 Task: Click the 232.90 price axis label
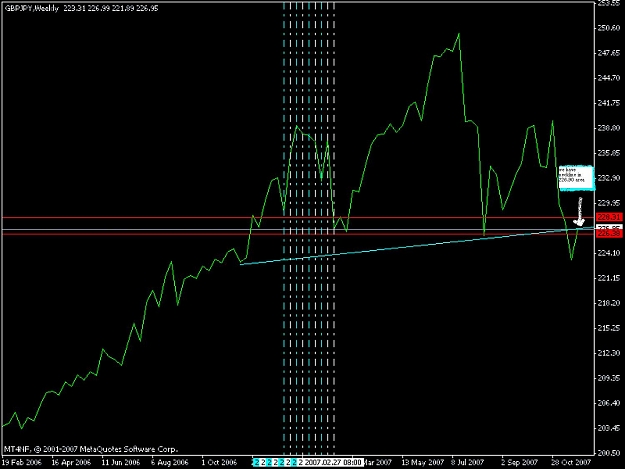point(608,178)
